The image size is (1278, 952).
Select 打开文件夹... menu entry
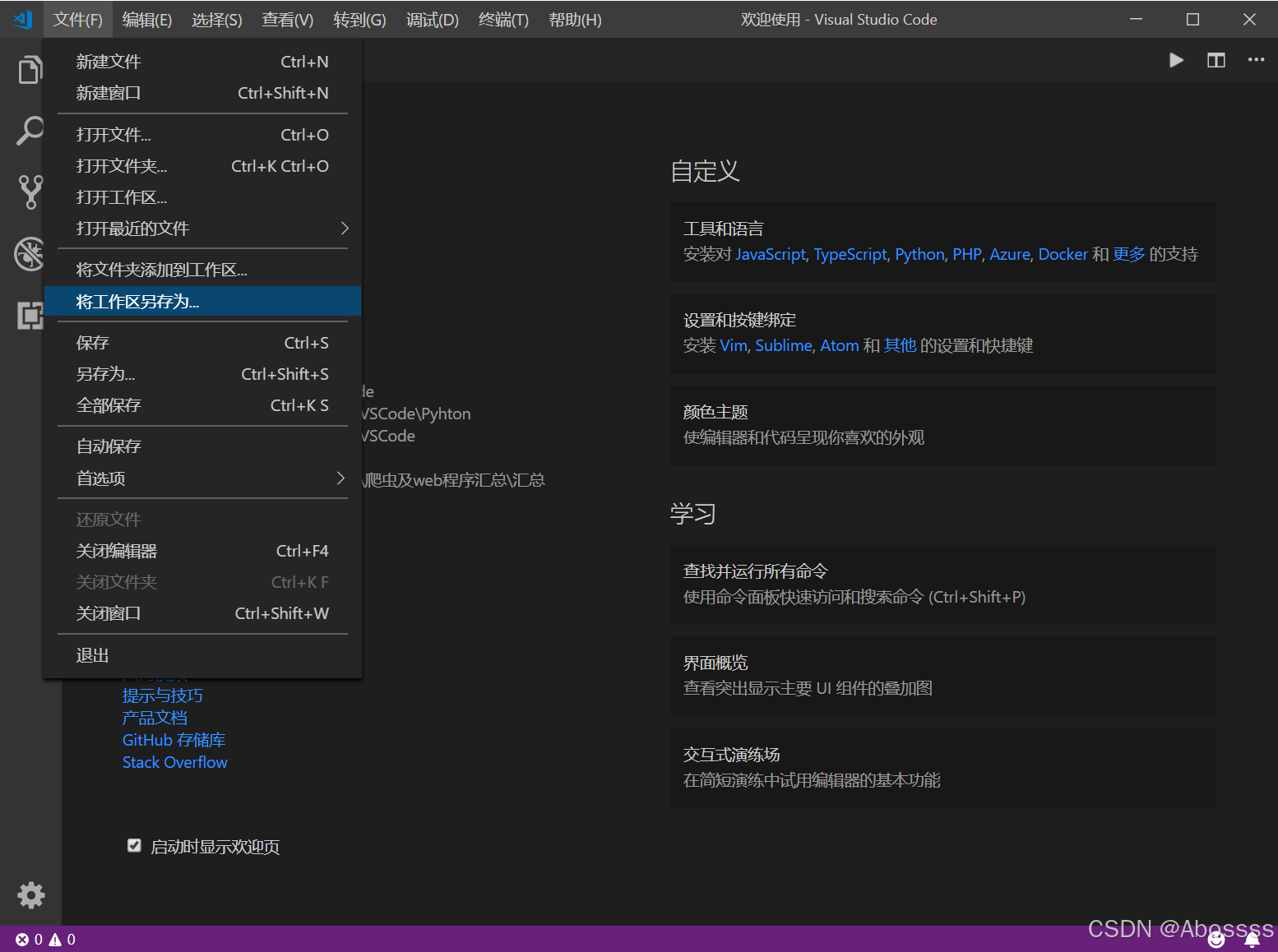pos(202,166)
